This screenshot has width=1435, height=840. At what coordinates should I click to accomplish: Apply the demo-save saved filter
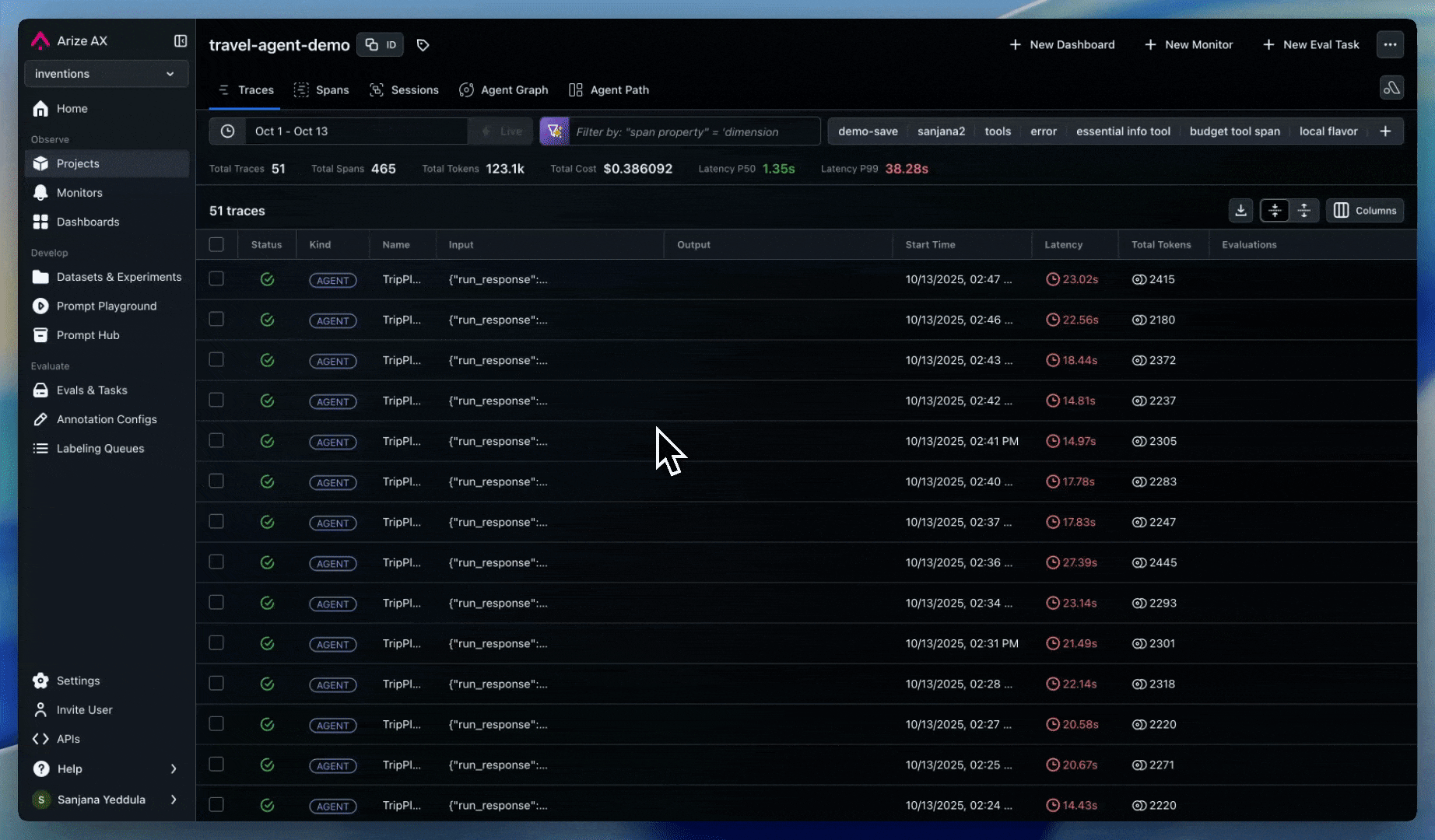[868, 131]
